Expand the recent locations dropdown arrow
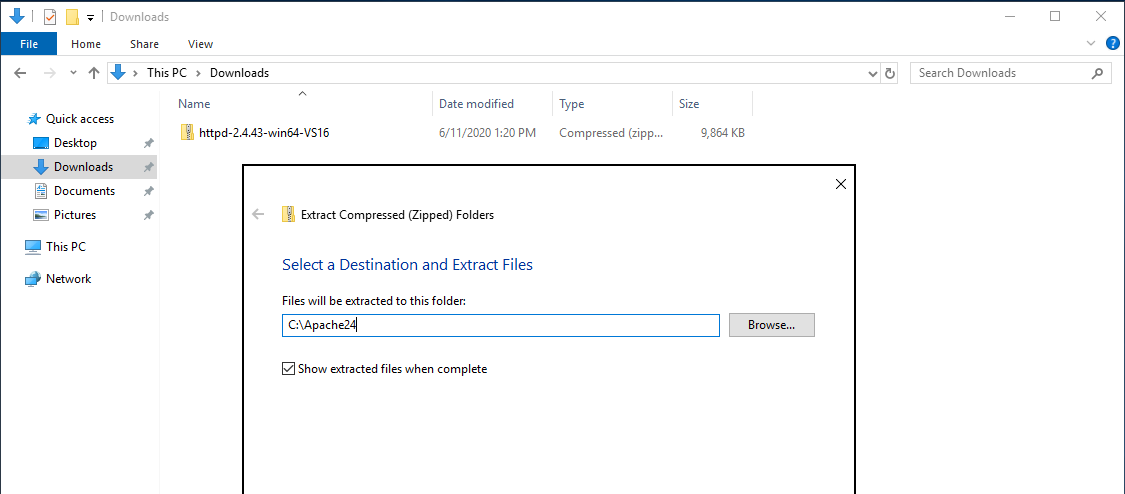This screenshot has height=494, width=1125. (73, 72)
